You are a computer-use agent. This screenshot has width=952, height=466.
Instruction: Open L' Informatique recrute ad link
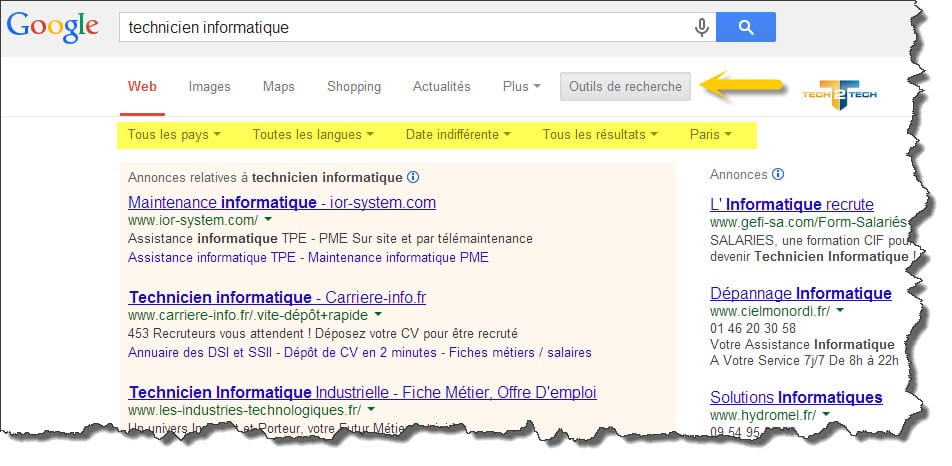click(792, 204)
